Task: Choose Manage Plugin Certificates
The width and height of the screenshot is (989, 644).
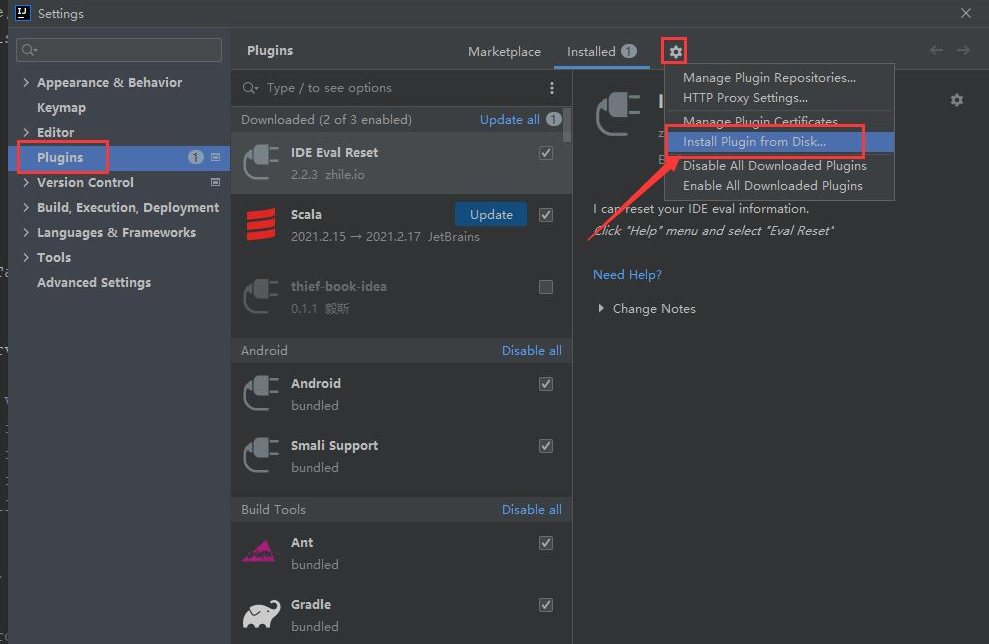Action: point(779,120)
